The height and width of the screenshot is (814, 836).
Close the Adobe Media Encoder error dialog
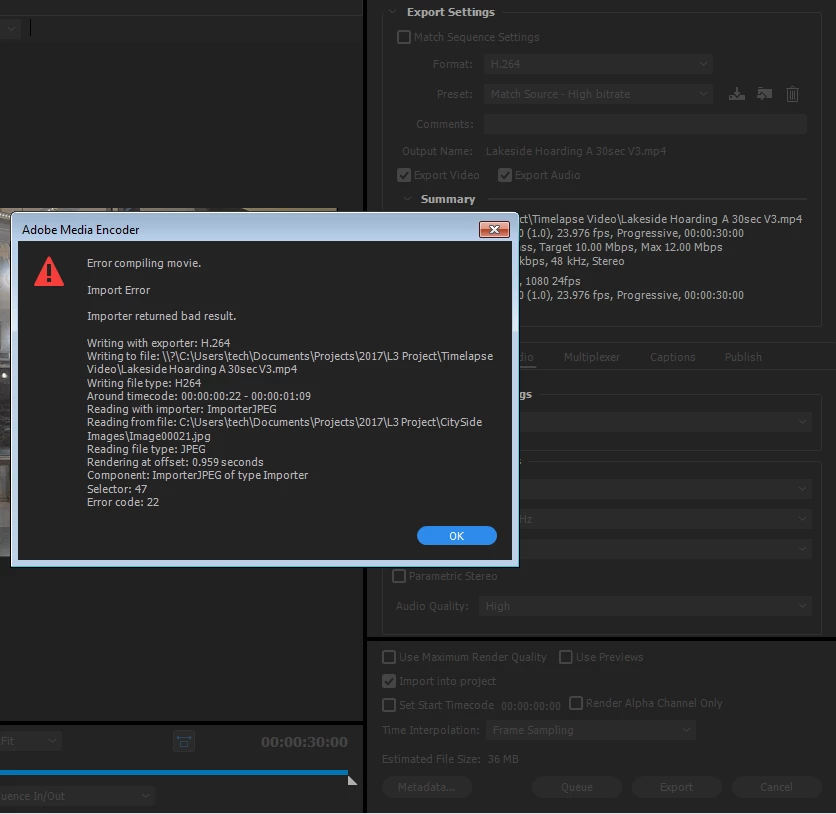494,229
